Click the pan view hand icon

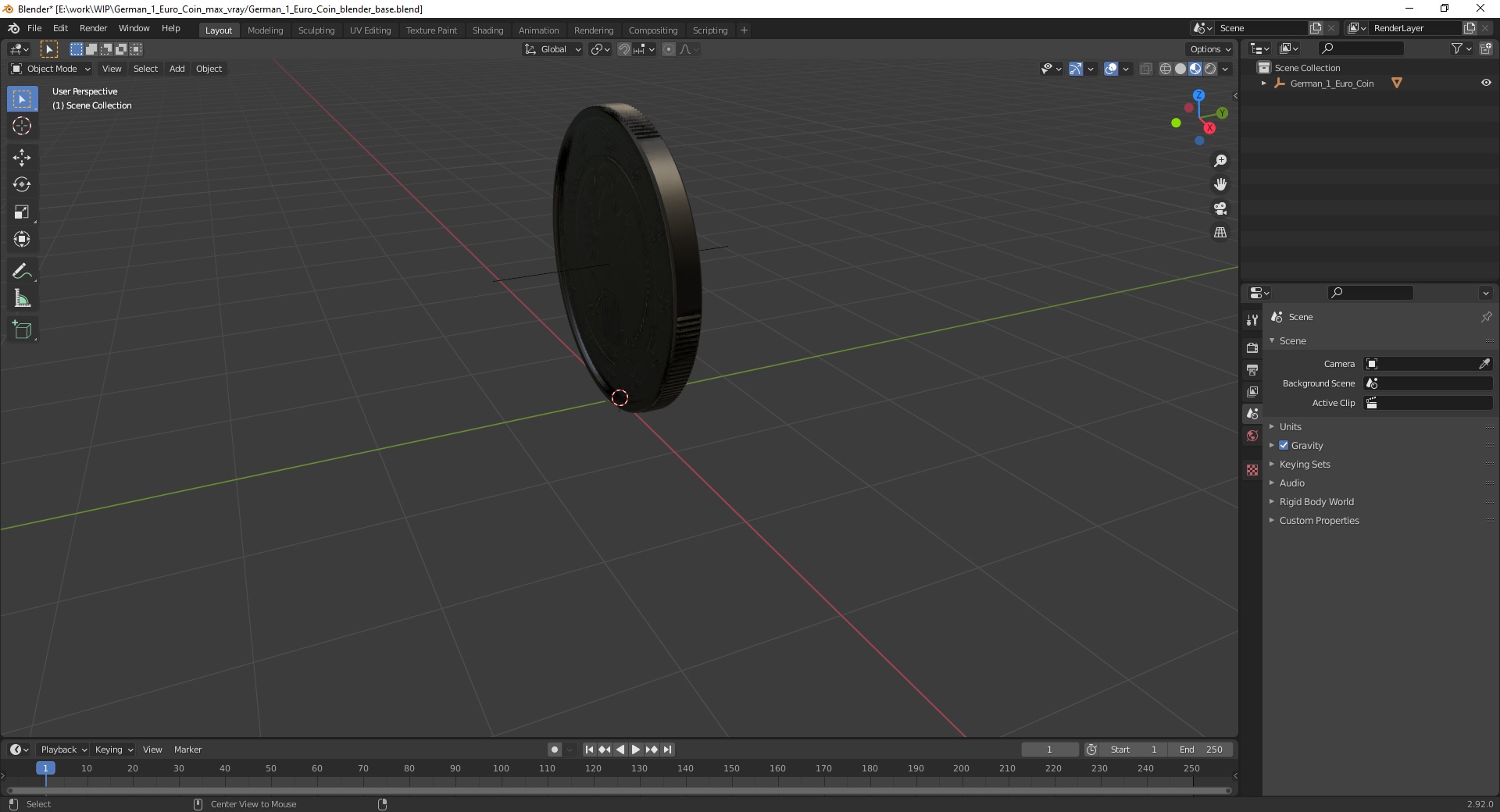(x=1220, y=184)
